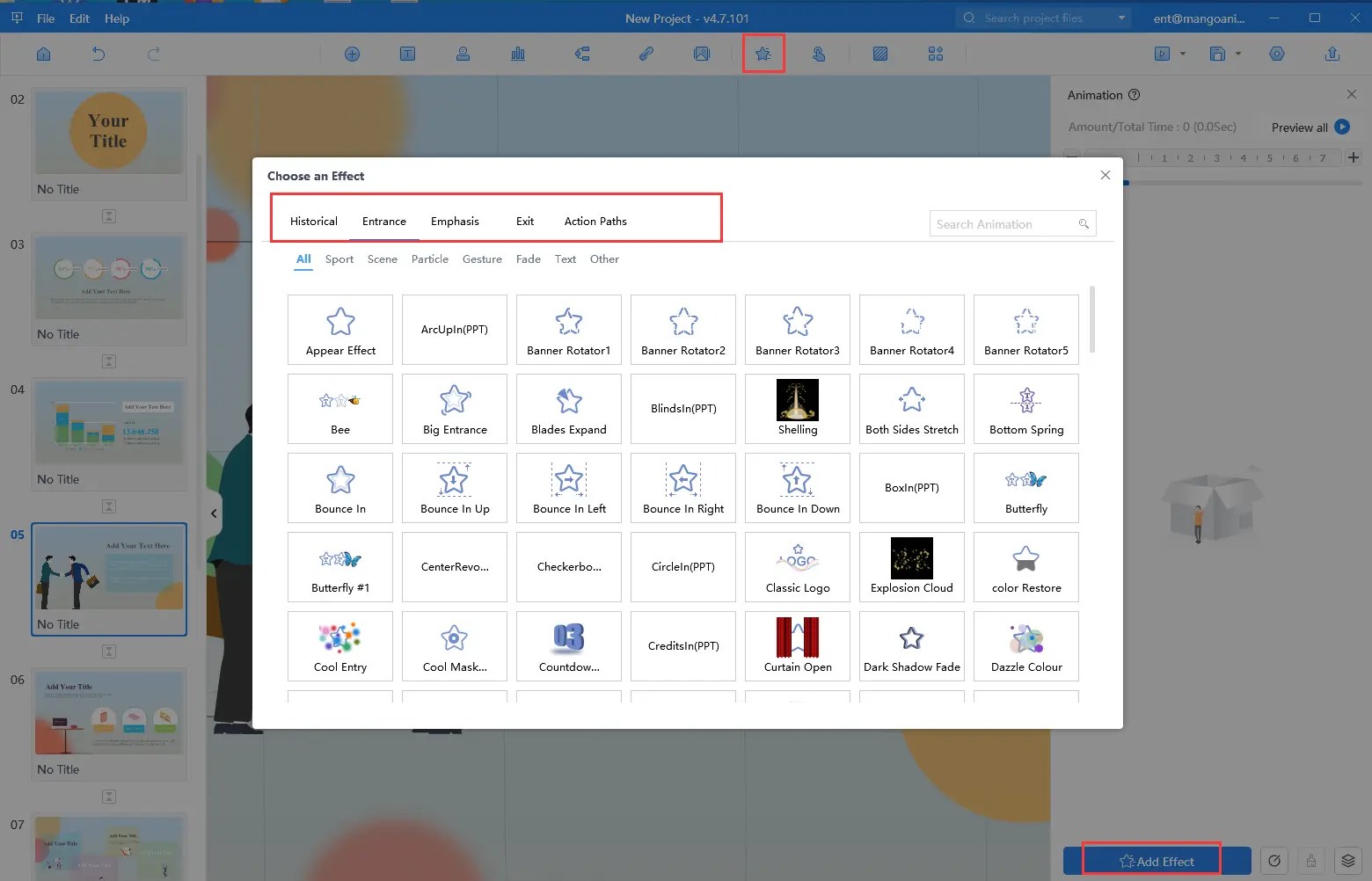Open the search project files dropdown
Screen dimensions: 1372x881
[1120, 18]
